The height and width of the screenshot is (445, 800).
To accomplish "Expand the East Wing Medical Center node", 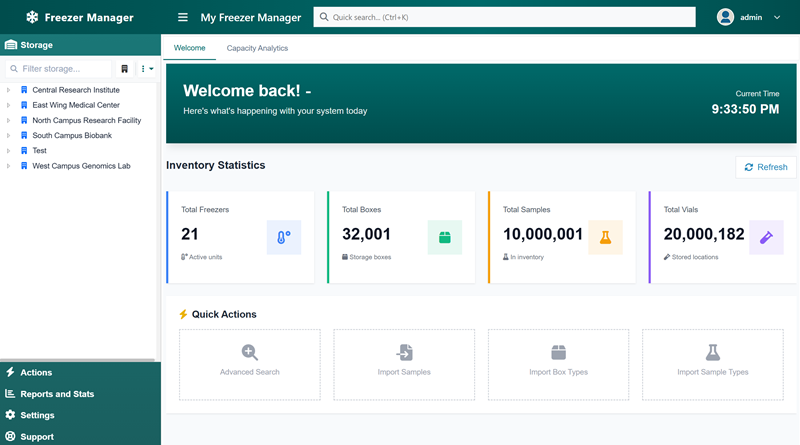I will pos(8,105).
